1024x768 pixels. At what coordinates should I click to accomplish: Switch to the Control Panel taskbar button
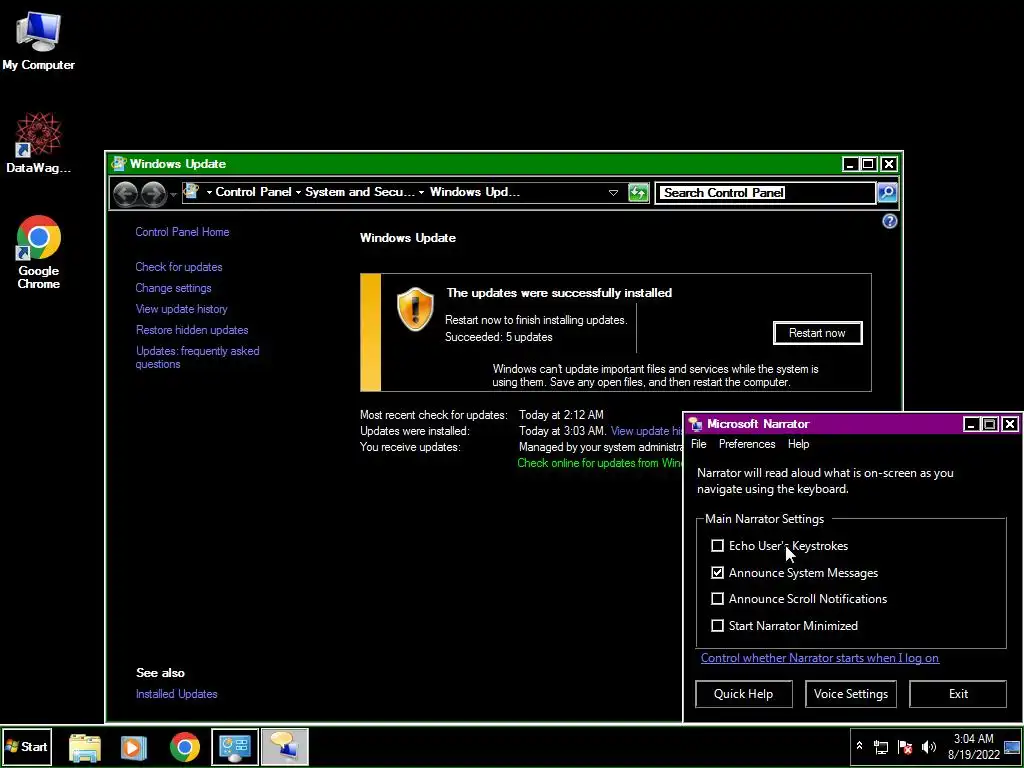(x=235, y=747)
